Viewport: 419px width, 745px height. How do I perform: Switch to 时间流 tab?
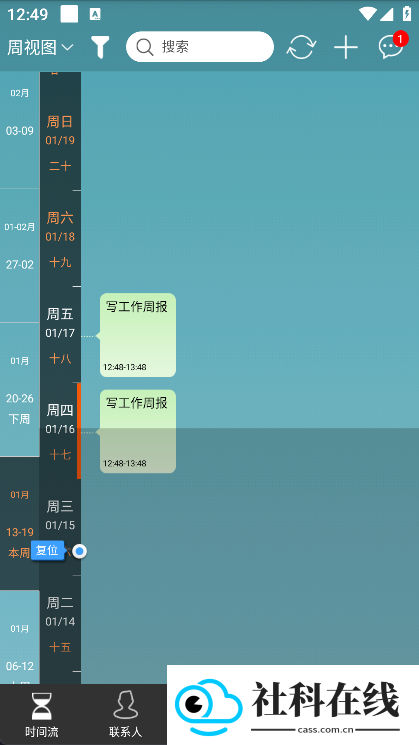click(x=42, y=715)
